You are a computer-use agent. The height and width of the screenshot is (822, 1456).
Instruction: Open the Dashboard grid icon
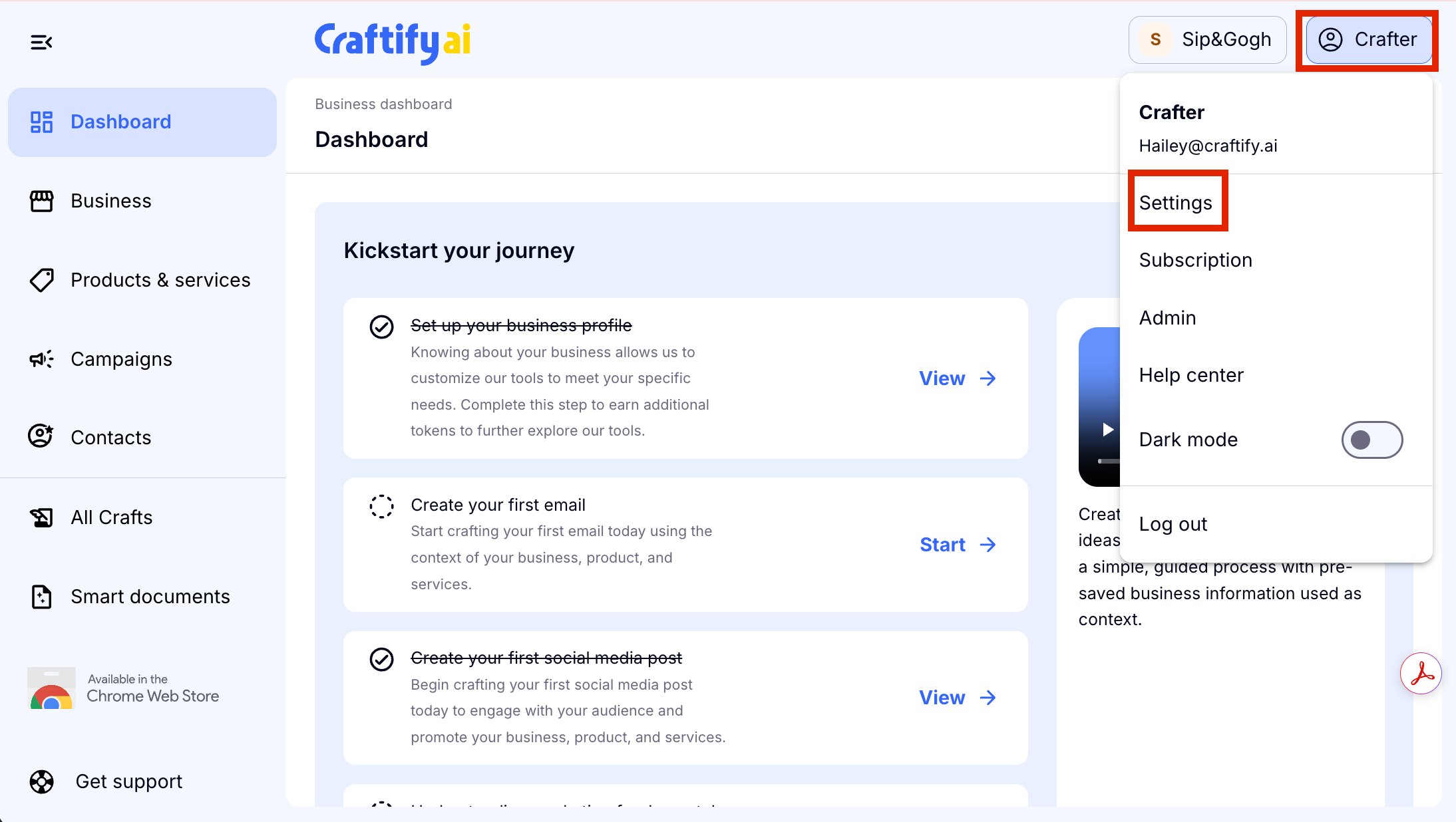coord(41,122)
